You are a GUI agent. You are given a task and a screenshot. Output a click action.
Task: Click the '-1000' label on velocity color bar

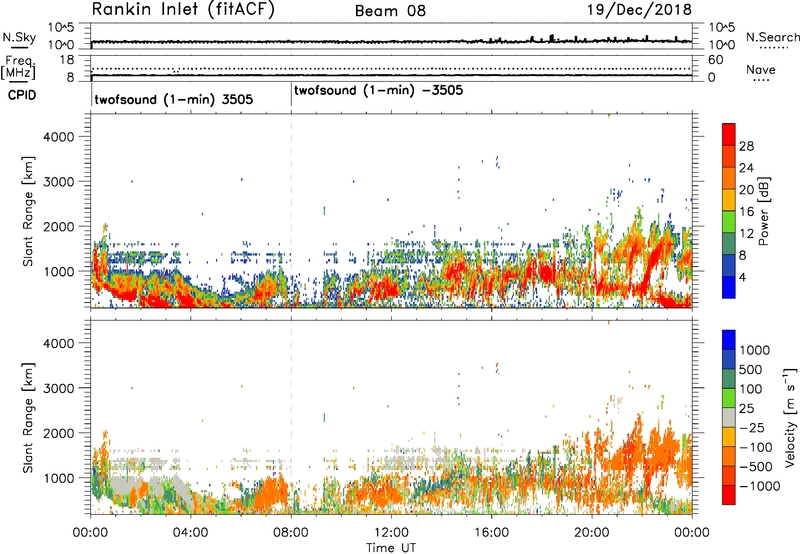click(x=760, y=486)
